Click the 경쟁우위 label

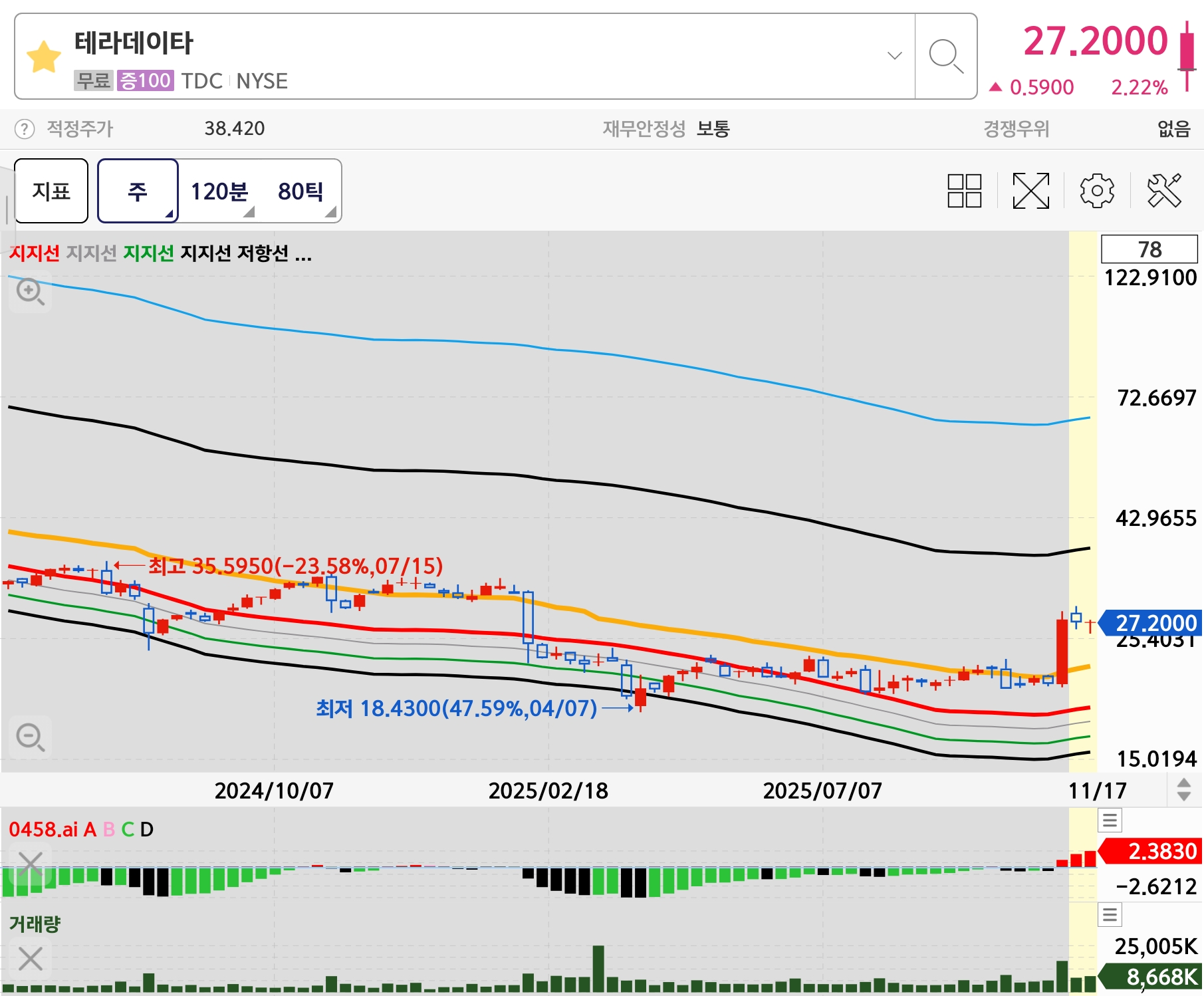click(x=1017, y=128)
